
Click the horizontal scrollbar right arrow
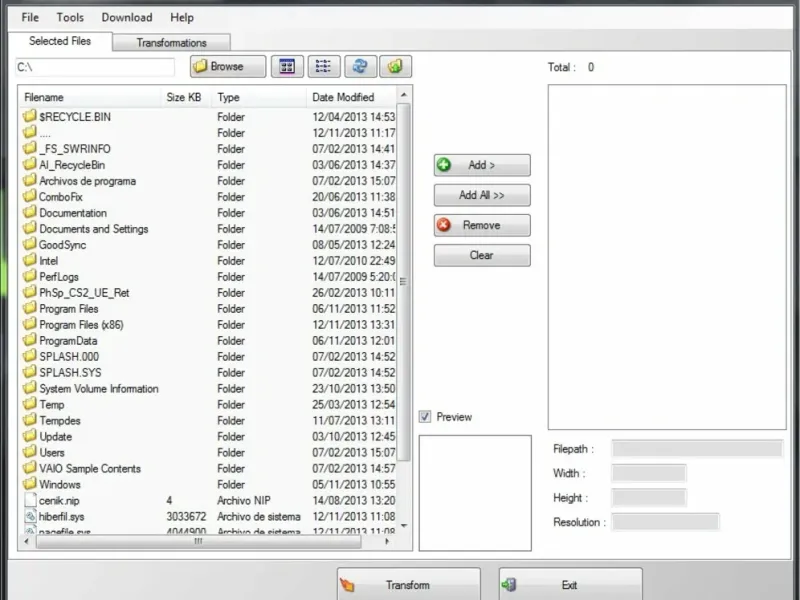pyautogui.click(x=387, y=541)
